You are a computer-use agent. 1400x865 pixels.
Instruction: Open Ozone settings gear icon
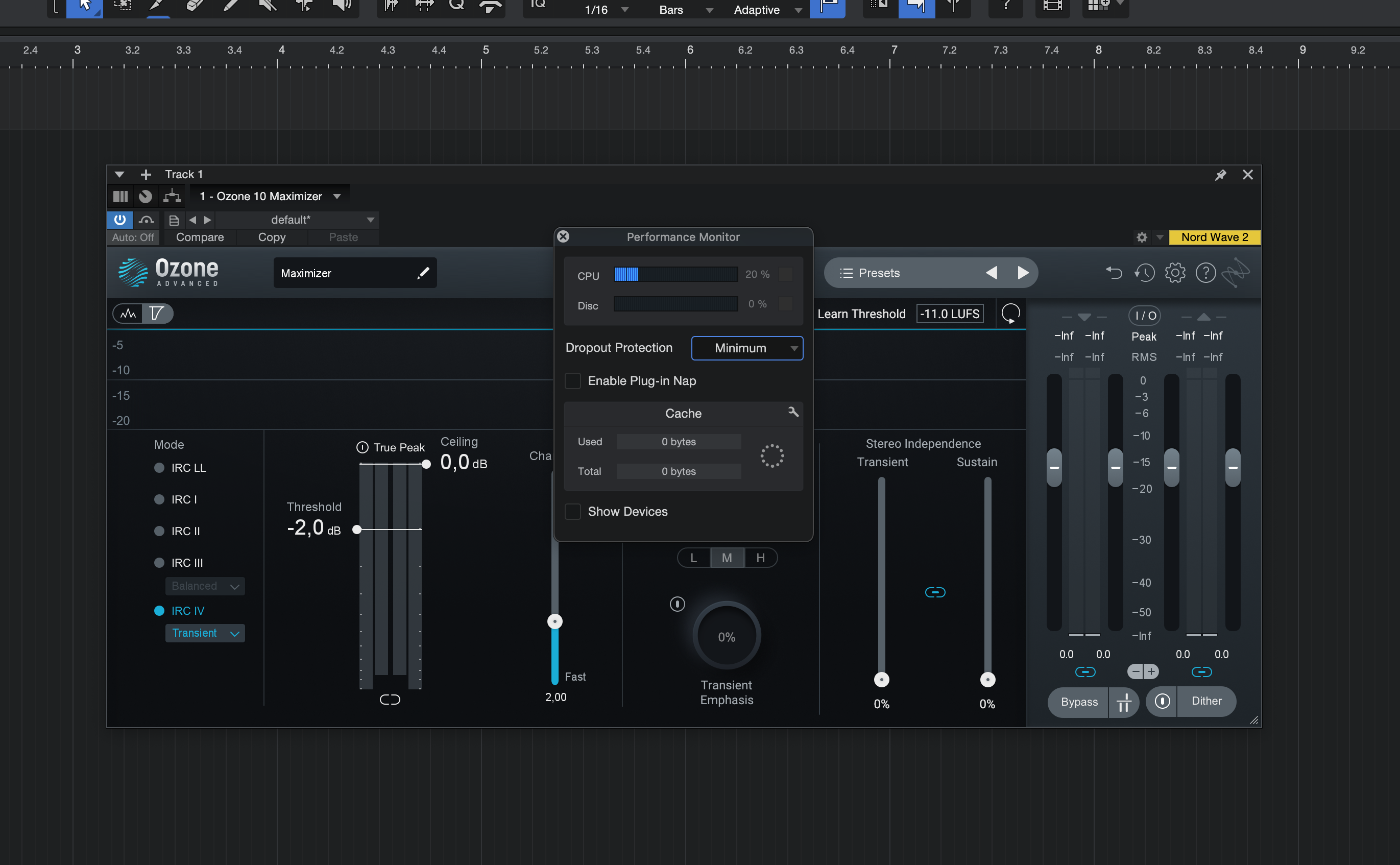tap(1175, 273)
